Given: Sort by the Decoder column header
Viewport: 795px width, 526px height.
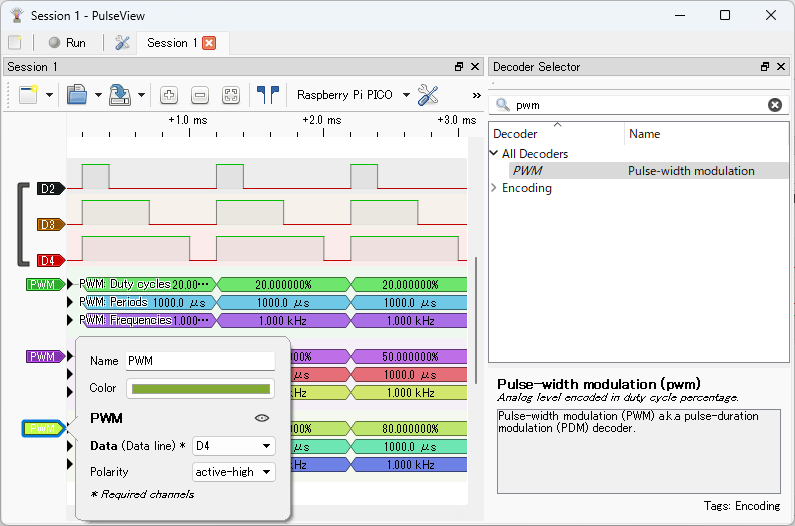Looking at the screenshot, I should pos(556,134).
